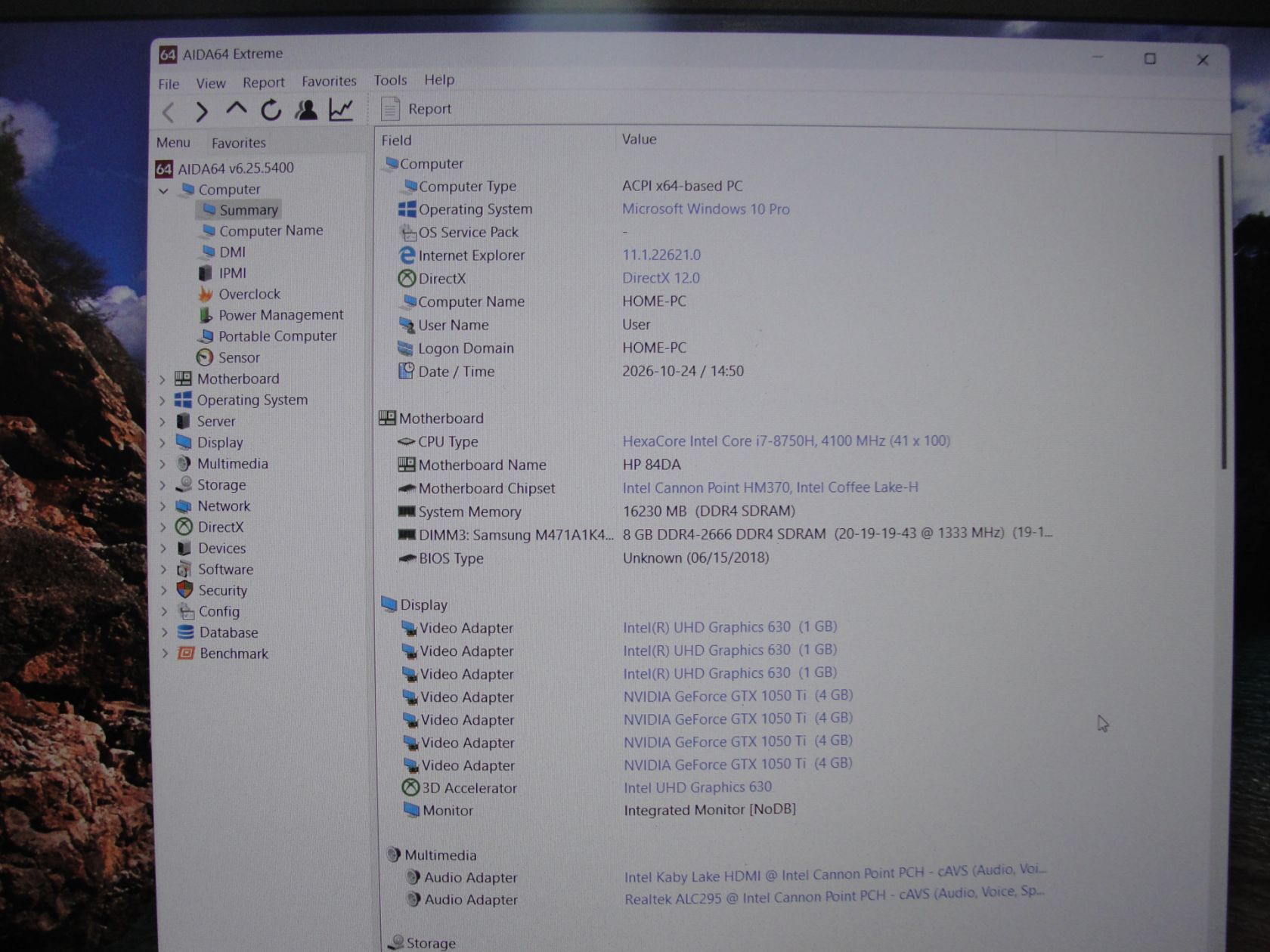Open the Realtek ALC295 audio adapter link
The width and height of the screenshot is (1270, 952).
point(835,895)
